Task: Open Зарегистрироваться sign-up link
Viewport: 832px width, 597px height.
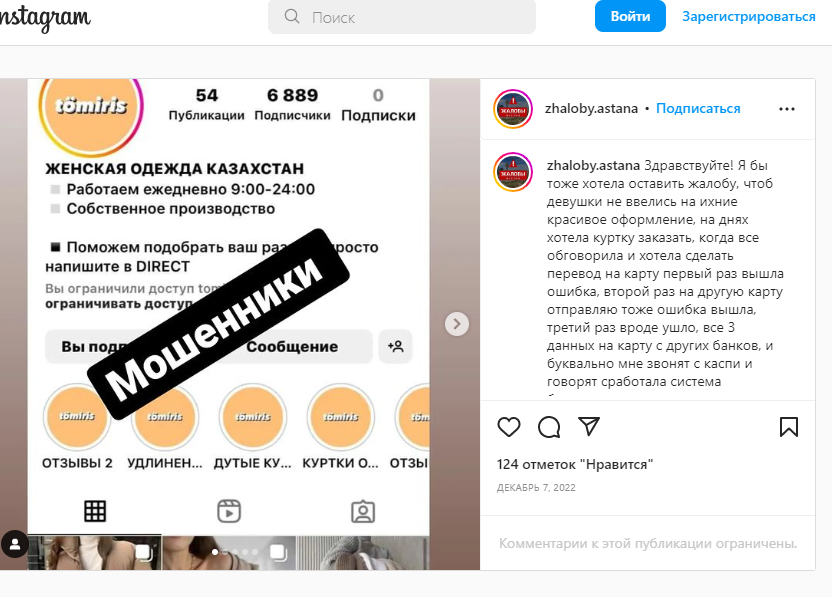Action: pyautogui.click(x=748, y=16)
